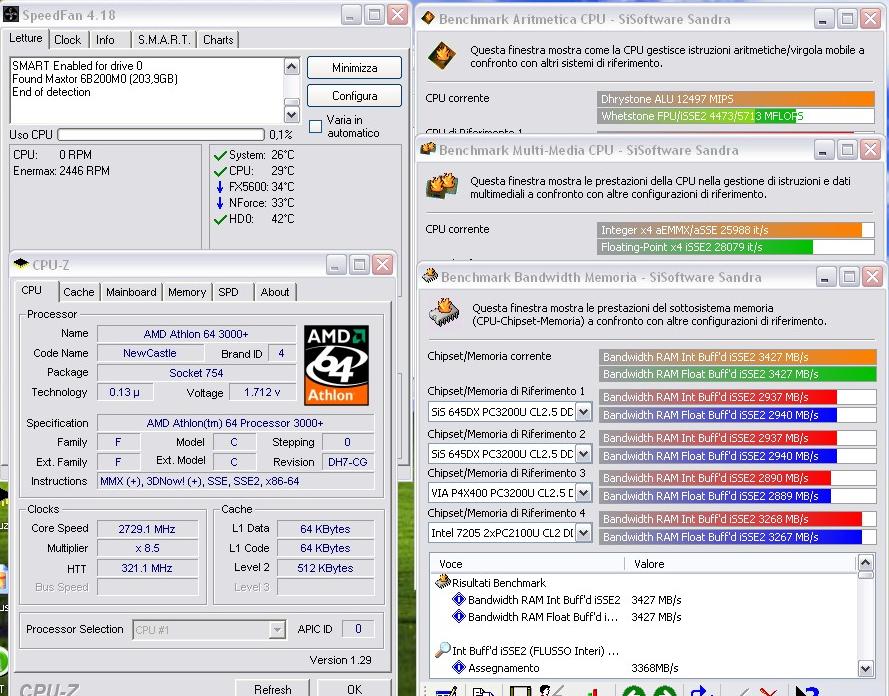This screenshot has height=696, width=889.
Task: Click the green back arrow in Sandra toolbar
Action: [633, 691]
